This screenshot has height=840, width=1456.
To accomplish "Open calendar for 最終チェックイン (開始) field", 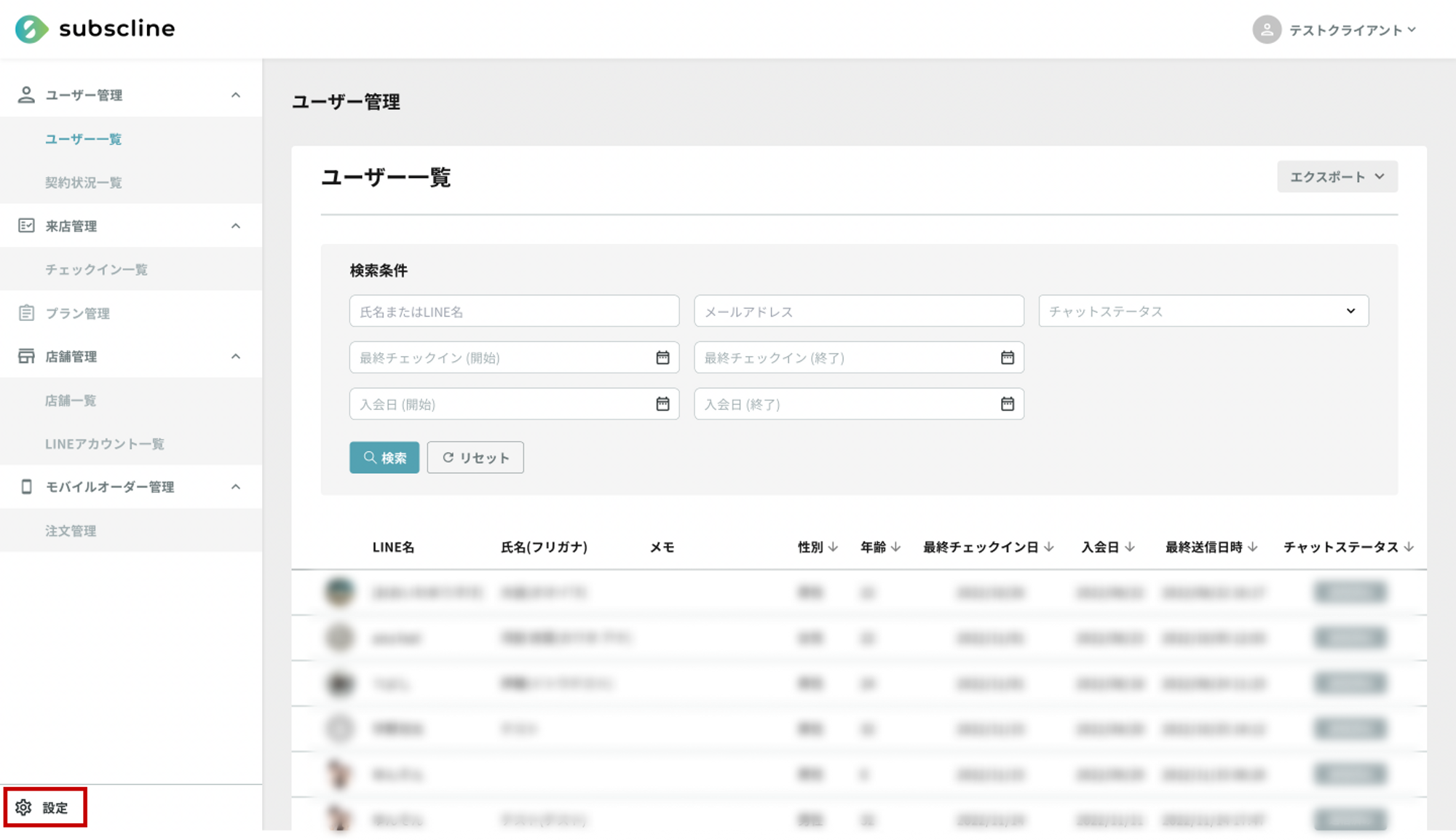I will 662,357.
